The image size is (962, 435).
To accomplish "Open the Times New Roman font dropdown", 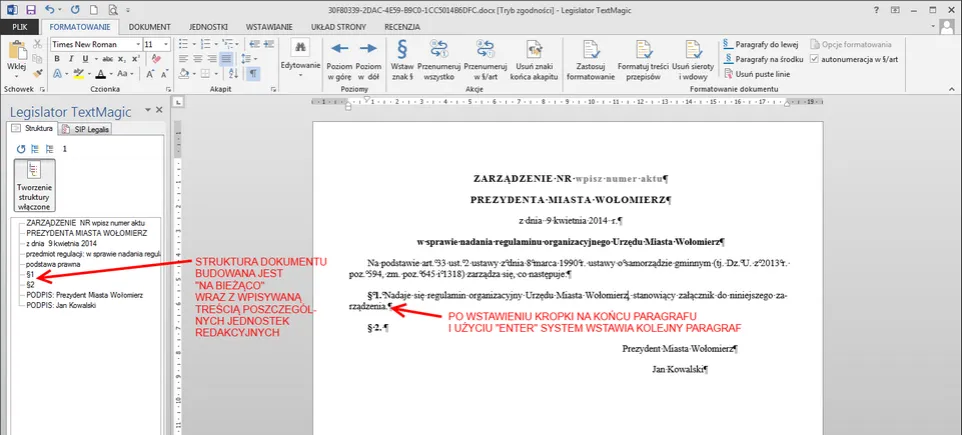I will click(x=138, y=44).
